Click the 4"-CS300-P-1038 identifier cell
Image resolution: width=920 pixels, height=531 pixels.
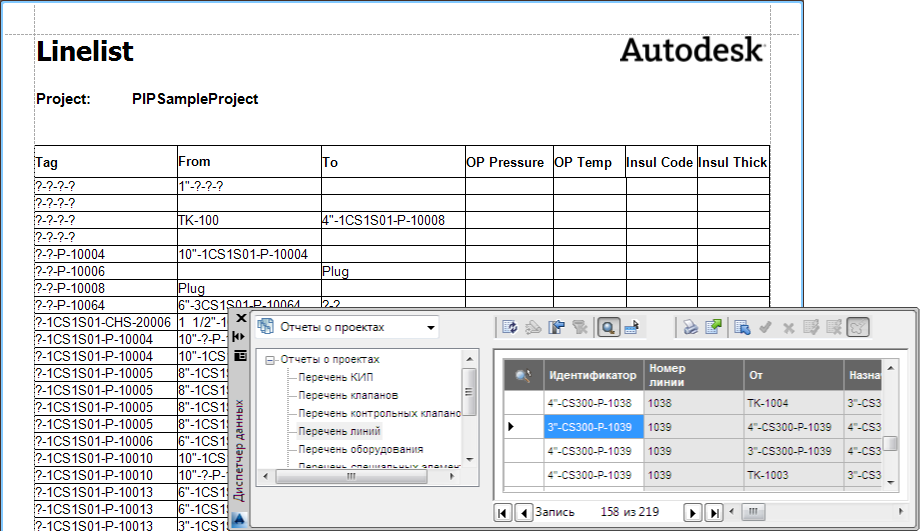click(593, 403)
